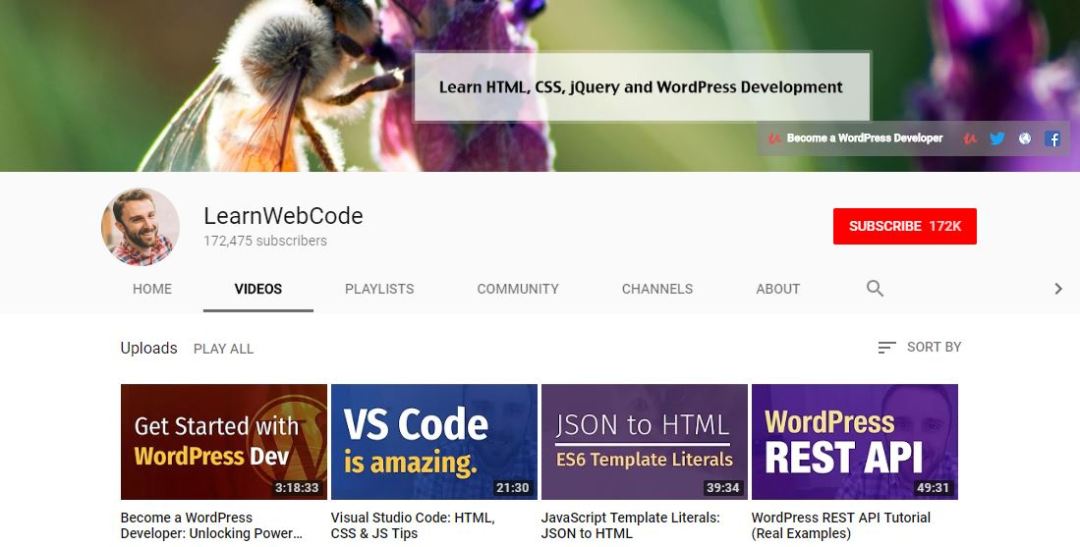Open the Playlists tab
This screenshot has width=1080, height=547.
[x=380, y=289]
